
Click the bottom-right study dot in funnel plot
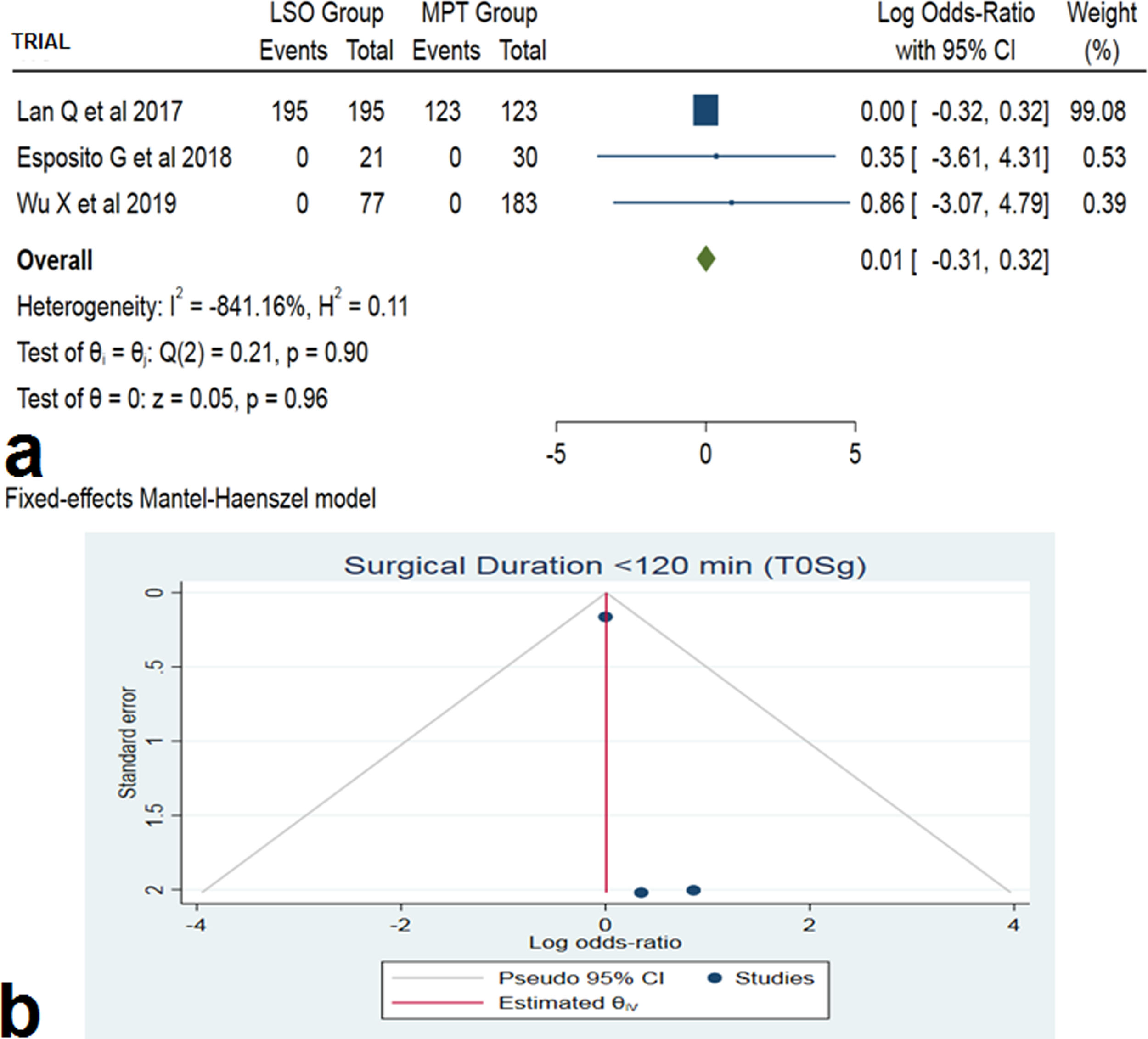[693, 890]
